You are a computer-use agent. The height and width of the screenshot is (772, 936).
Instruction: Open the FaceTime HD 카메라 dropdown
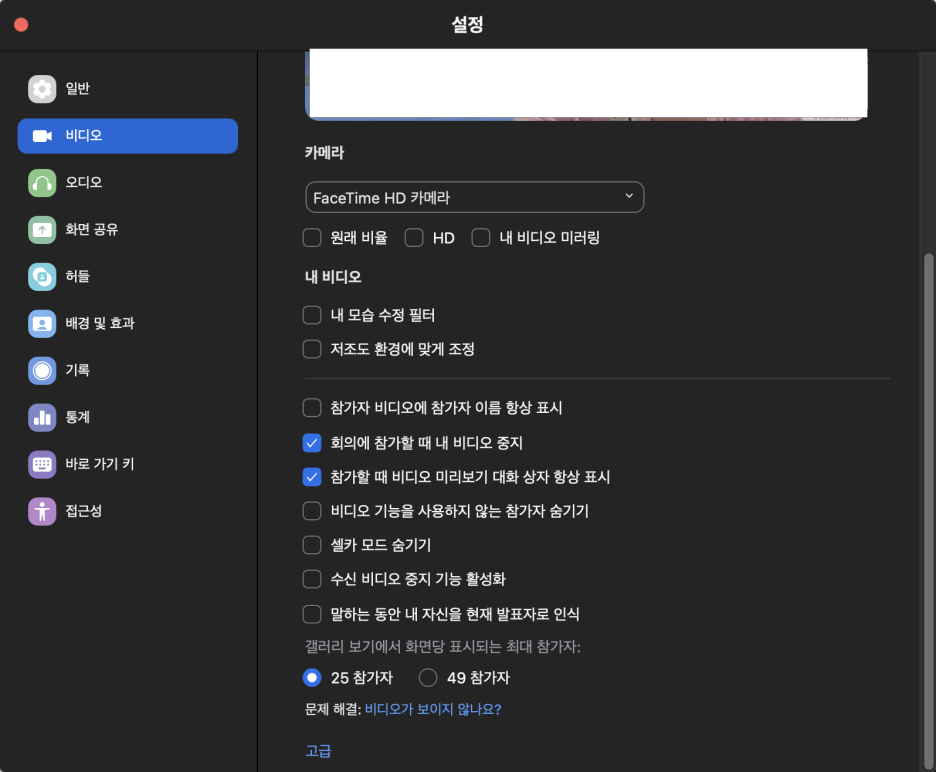[x=475, y=197]
